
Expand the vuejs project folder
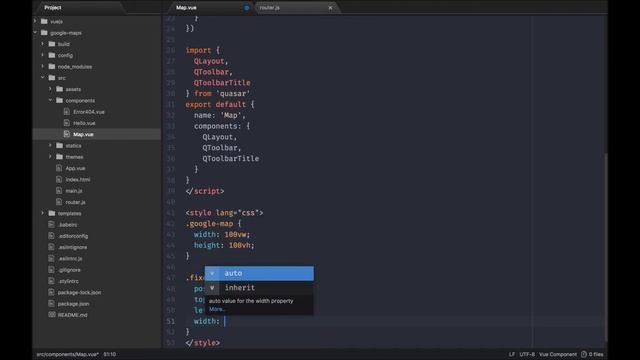point(35,21)
